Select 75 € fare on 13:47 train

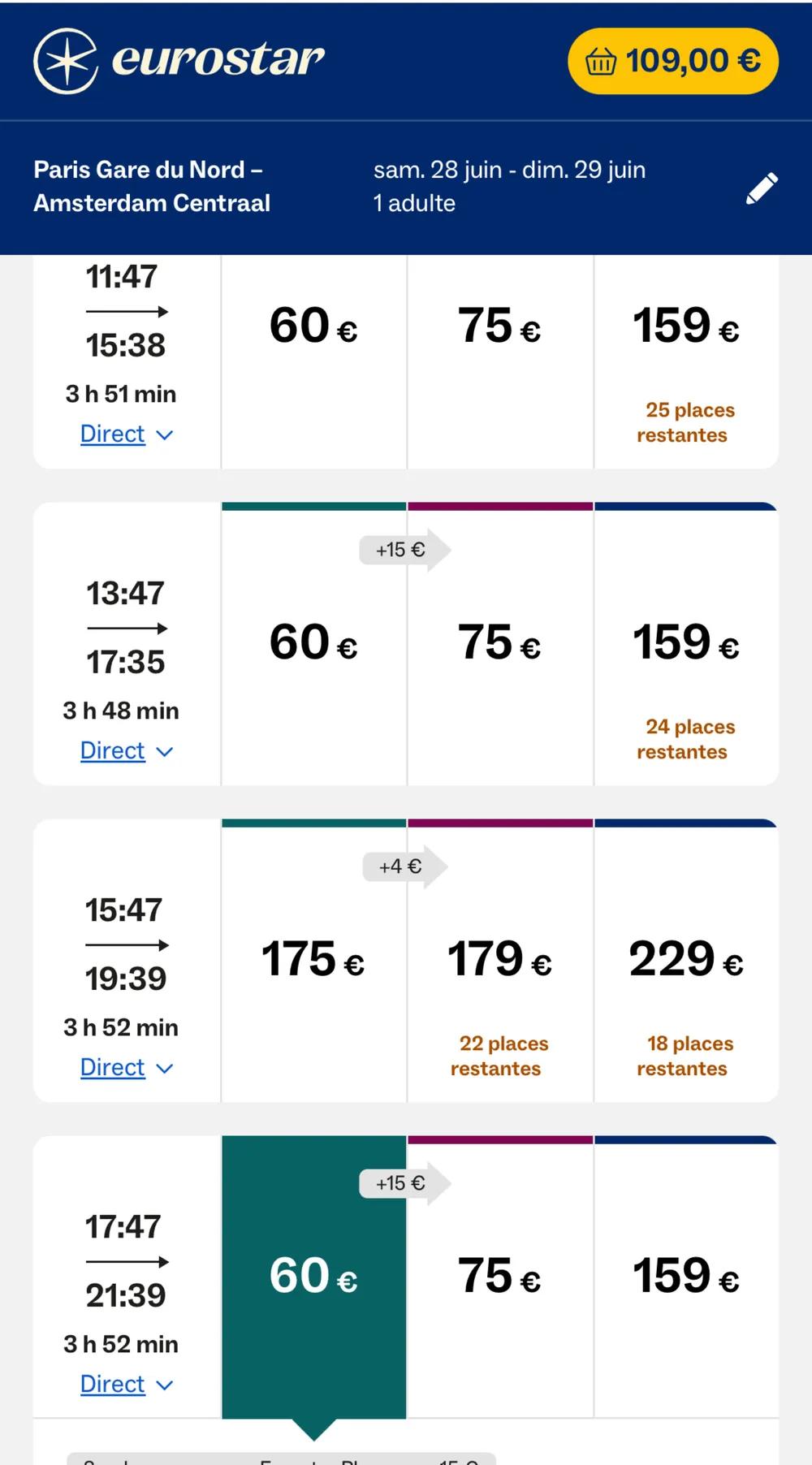click(x=499, y=643)
